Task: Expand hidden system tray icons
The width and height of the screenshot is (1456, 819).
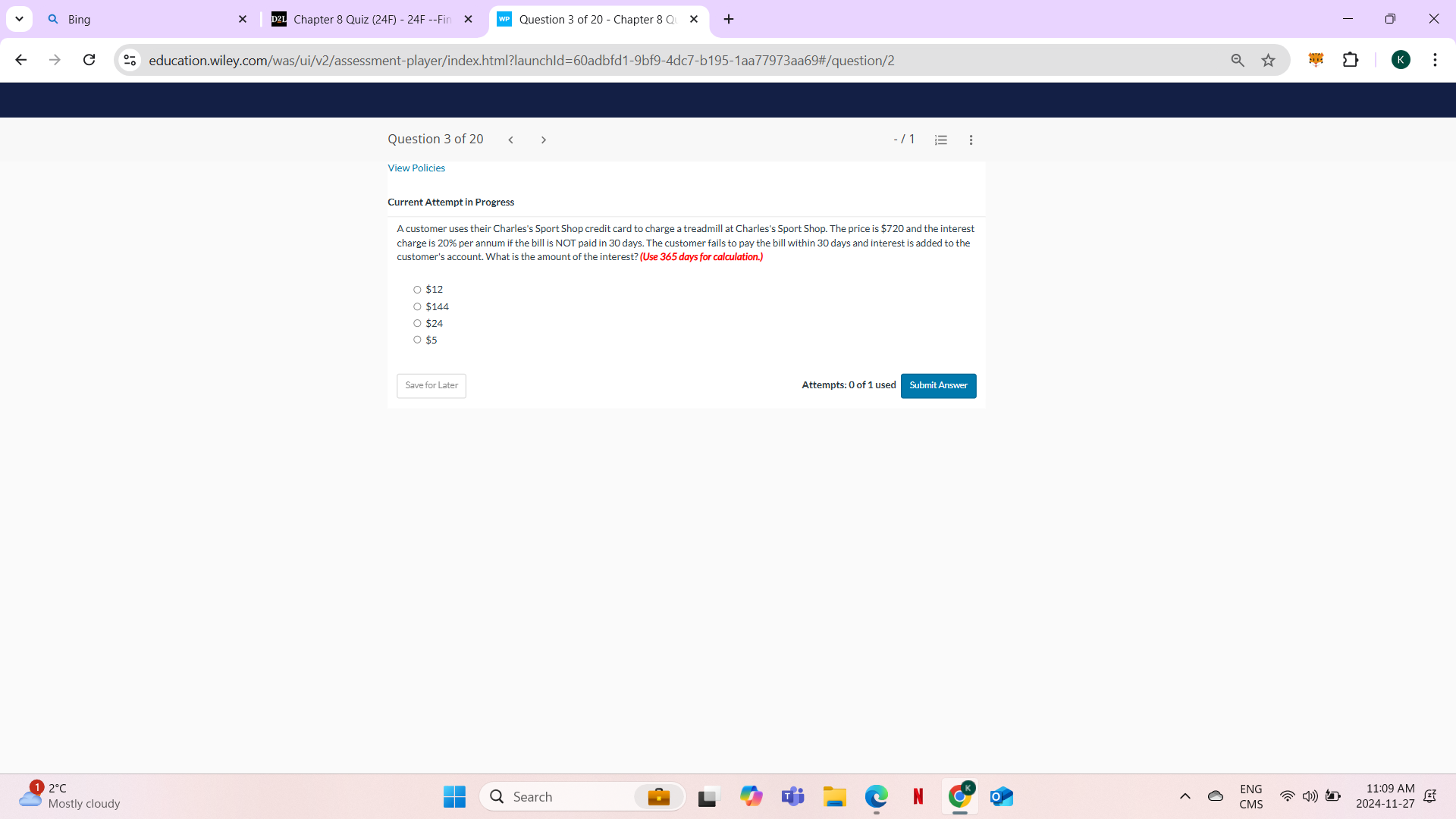Action: (1185, 796)
